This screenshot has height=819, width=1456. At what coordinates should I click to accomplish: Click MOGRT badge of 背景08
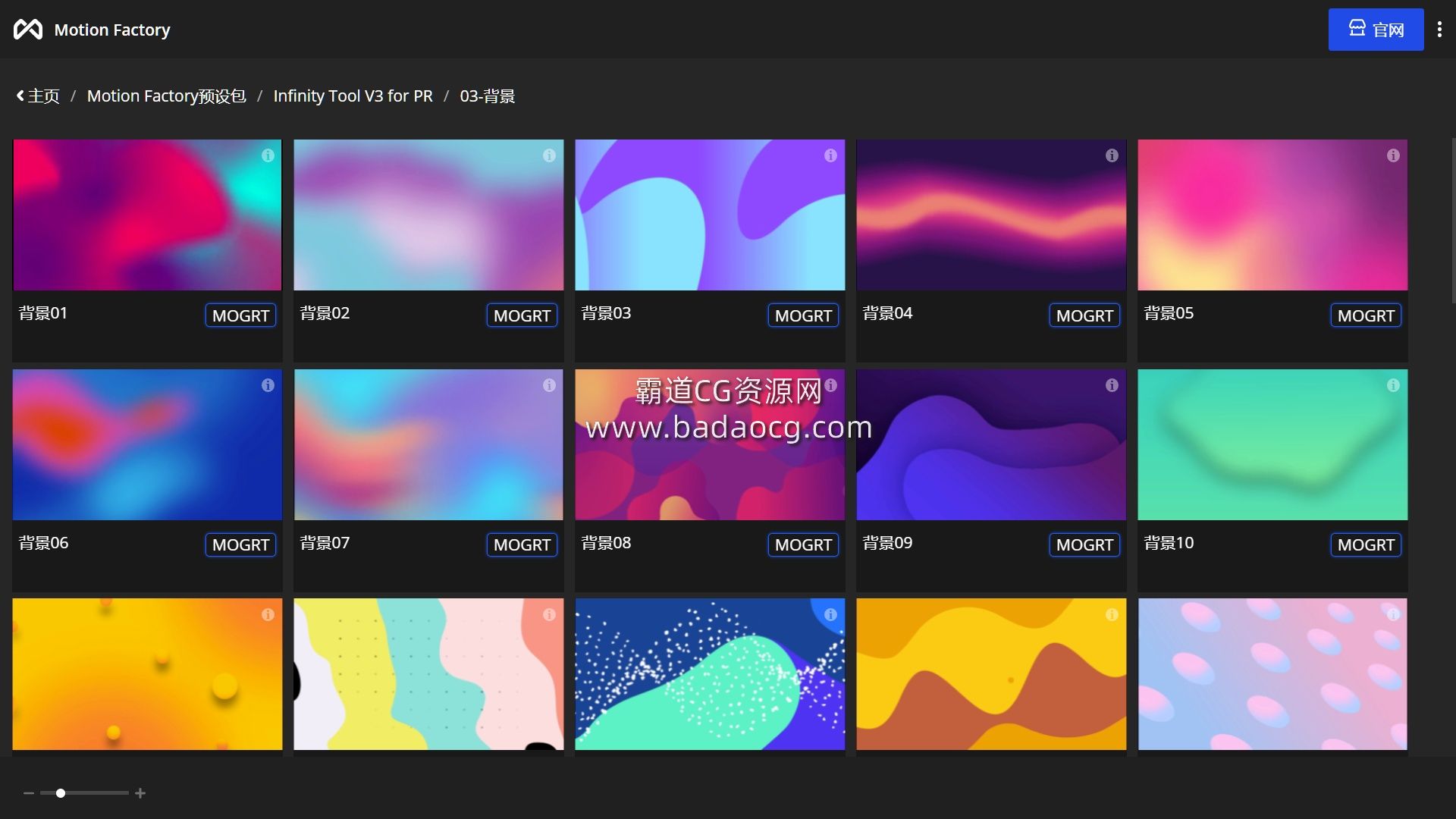[x=803, y=544]
